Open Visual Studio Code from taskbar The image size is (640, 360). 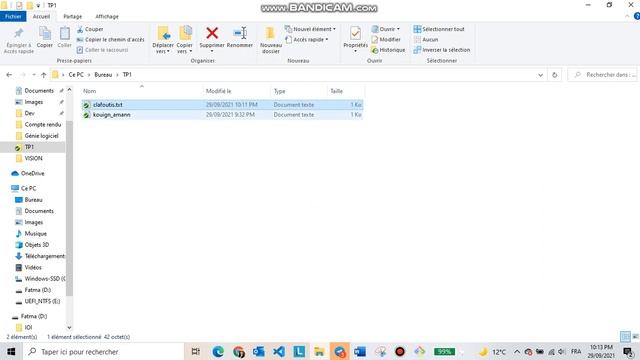tap(279, 351)
